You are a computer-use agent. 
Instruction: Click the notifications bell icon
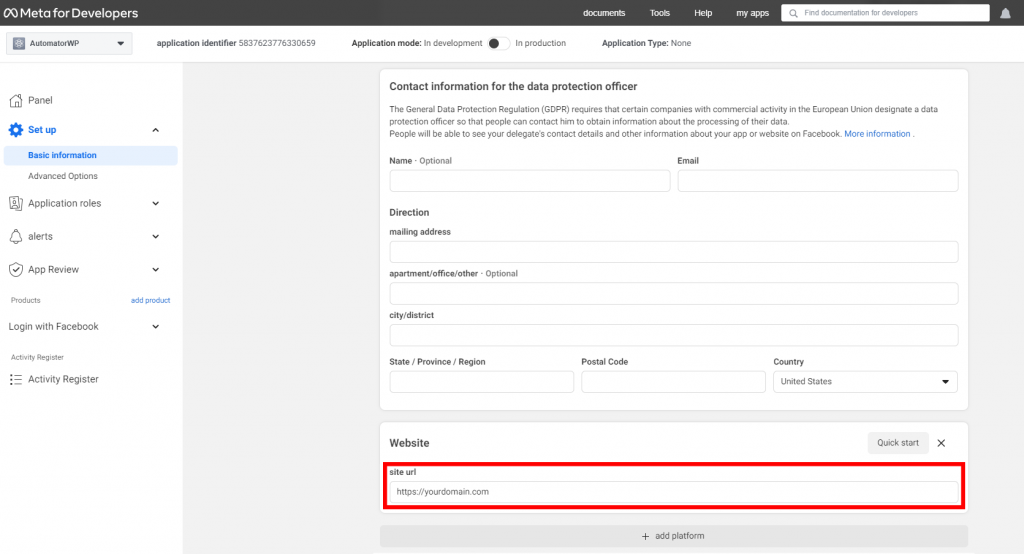pos(1005,13)
